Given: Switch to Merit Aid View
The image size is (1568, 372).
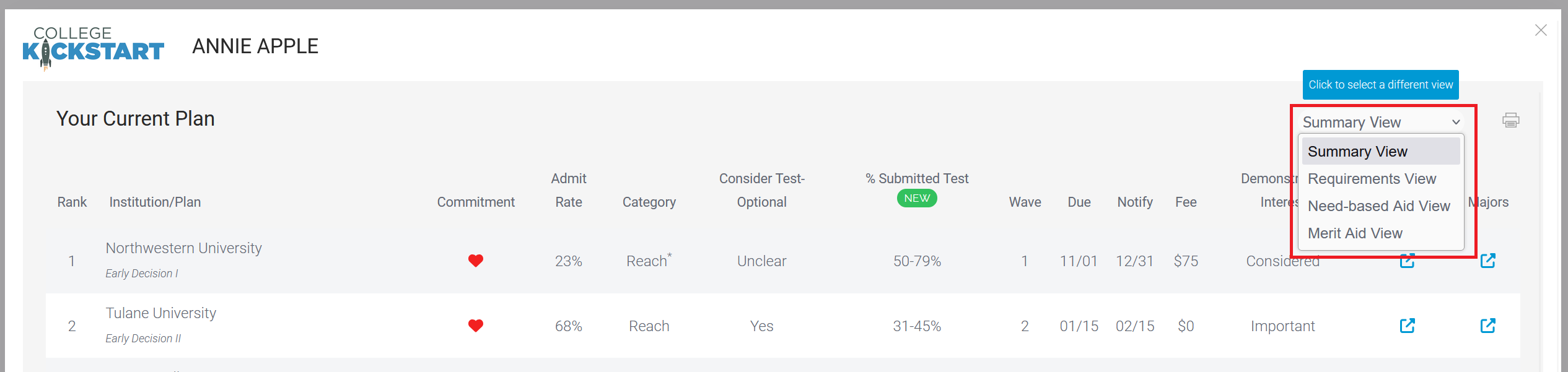Looking at the screenshot, I should [1355, 233].
